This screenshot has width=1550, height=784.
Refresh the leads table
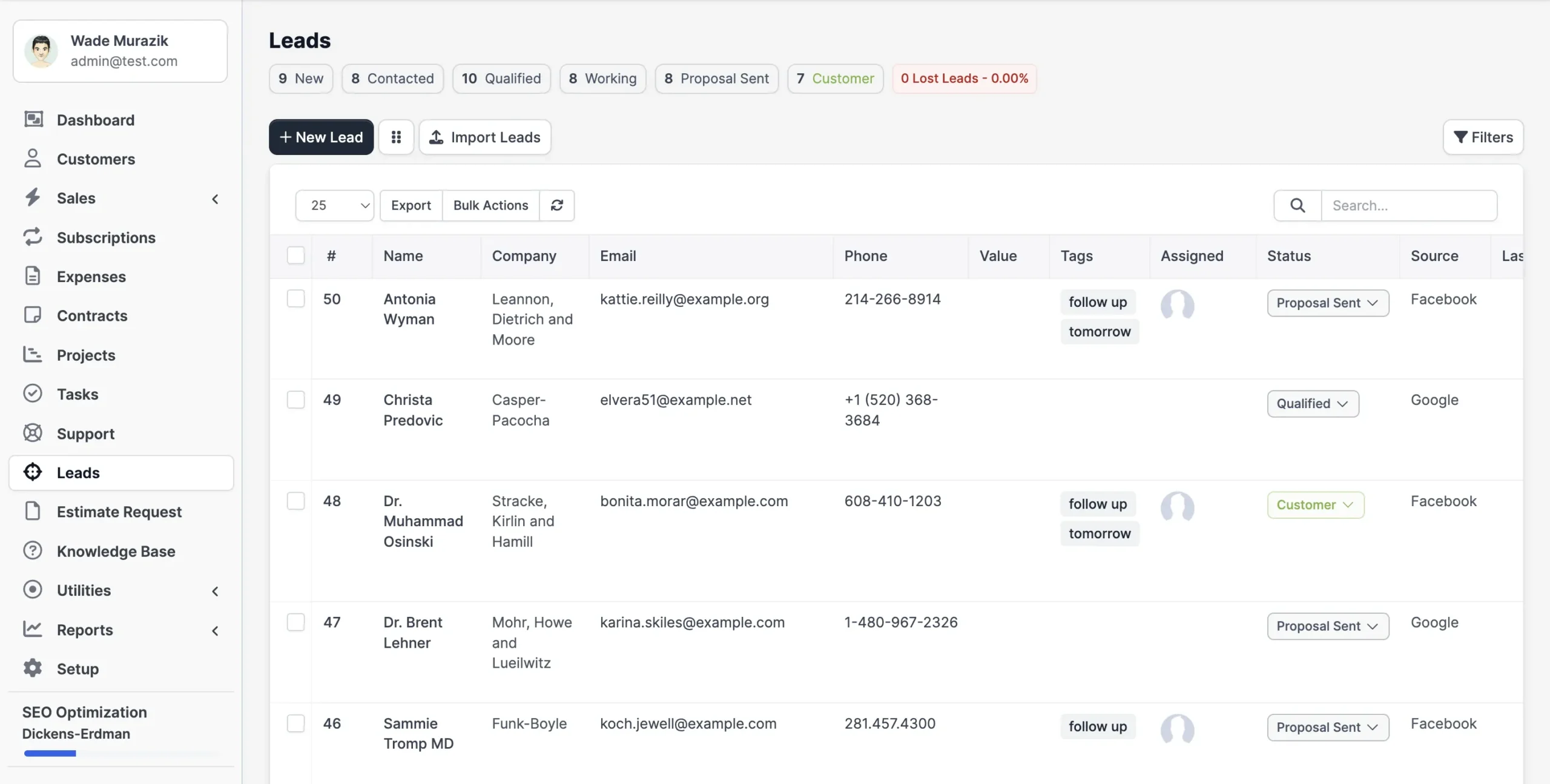pos(556,205)
